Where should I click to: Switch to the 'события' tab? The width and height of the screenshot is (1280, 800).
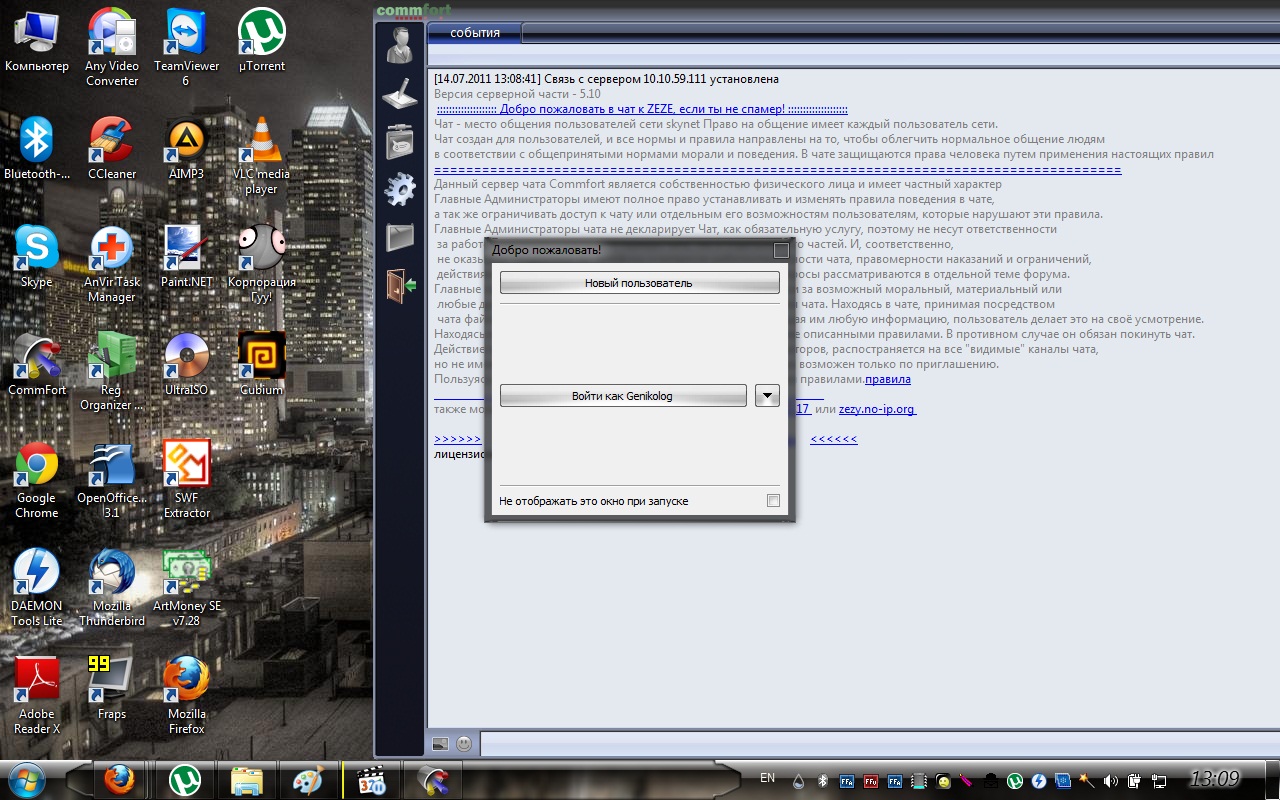475,33
